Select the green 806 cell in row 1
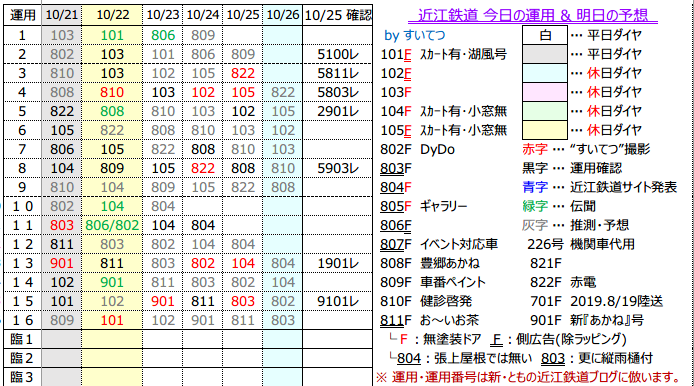 point(163,35)
